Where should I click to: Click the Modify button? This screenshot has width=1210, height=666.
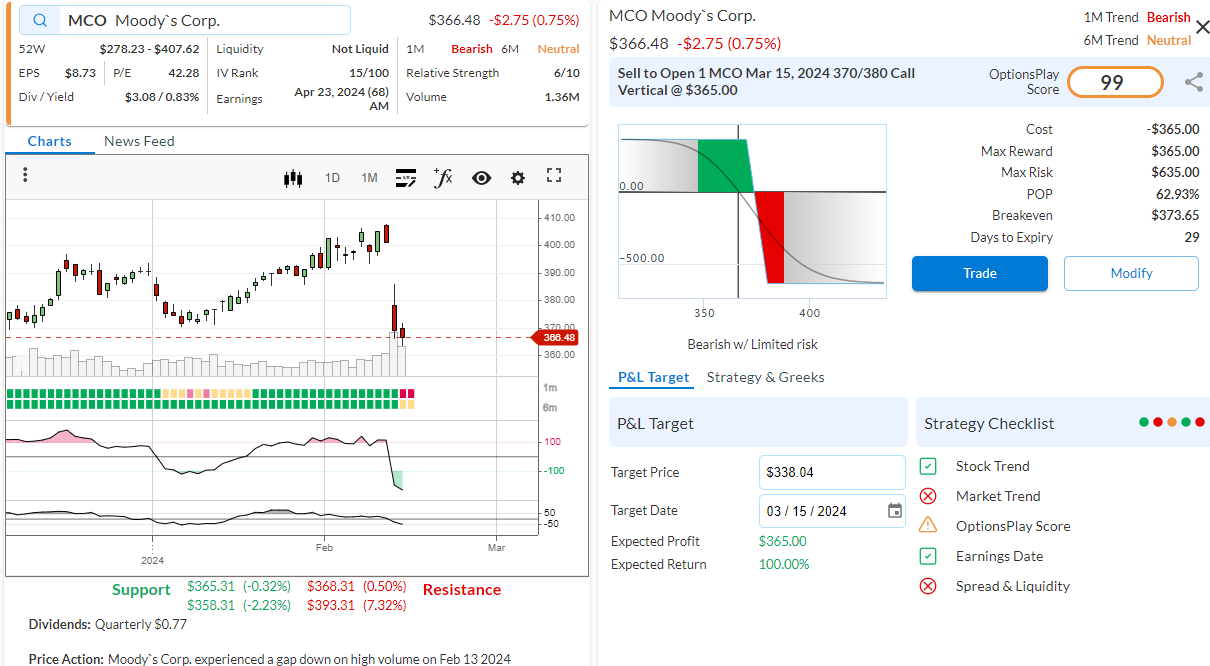click(x=1131, y=273)
